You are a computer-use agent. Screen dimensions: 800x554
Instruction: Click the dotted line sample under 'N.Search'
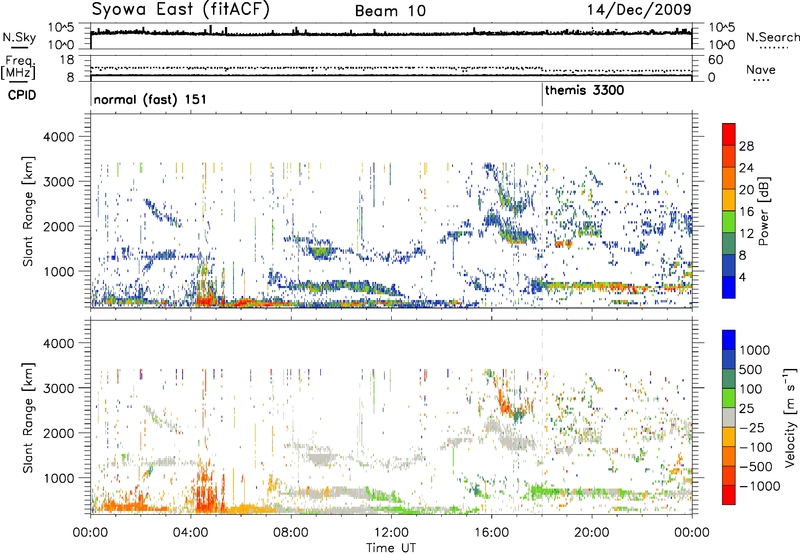pyautogui.click(x=774, y=48)
